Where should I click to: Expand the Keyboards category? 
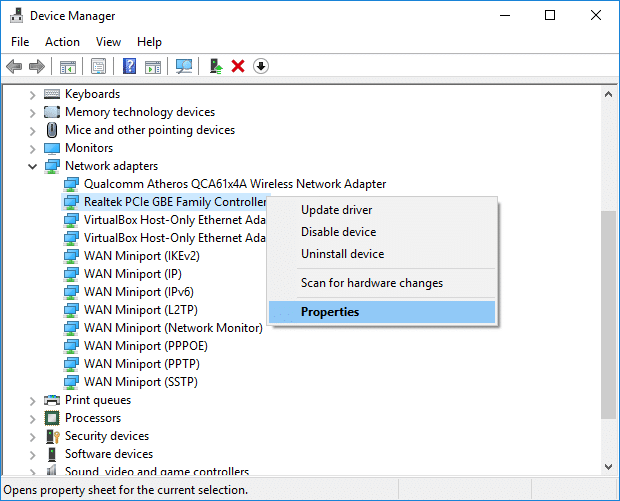pyautogui.click(x=32, y=94)
